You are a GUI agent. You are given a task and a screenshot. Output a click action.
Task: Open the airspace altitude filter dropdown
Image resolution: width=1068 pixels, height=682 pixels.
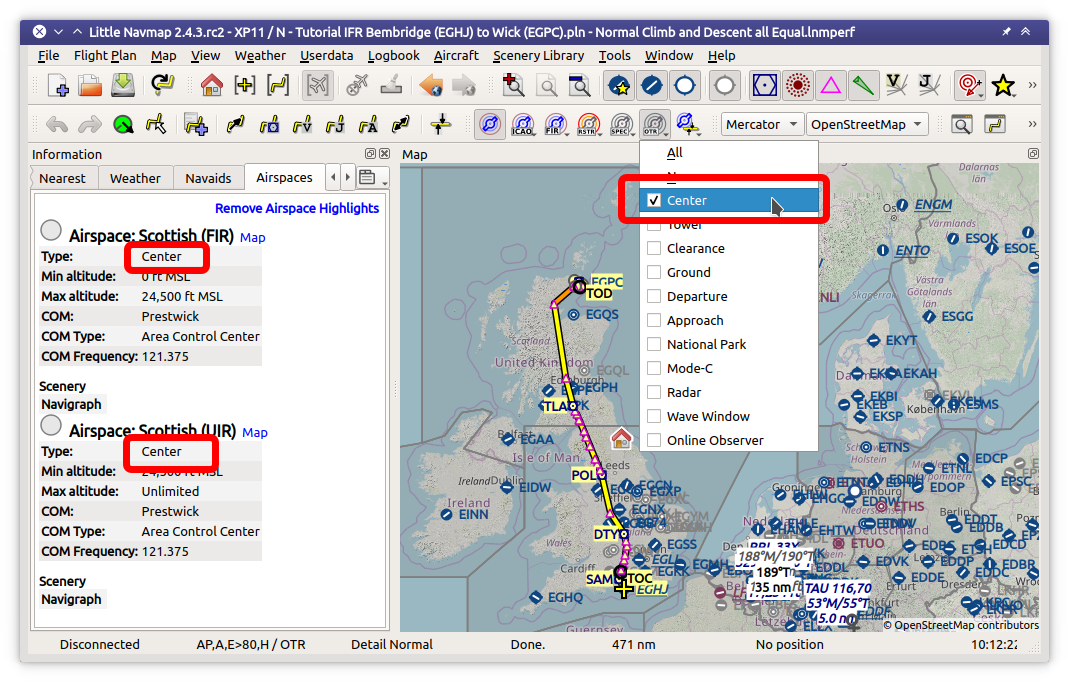point(687,125)
